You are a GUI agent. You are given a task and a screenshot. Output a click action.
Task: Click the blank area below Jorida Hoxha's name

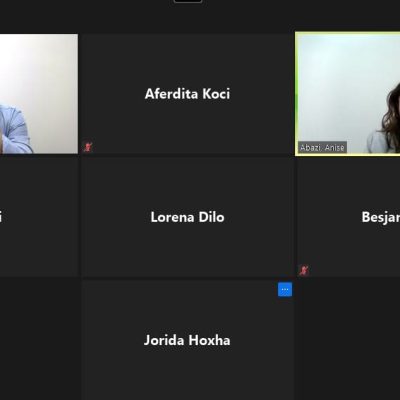tap(187, 373)
